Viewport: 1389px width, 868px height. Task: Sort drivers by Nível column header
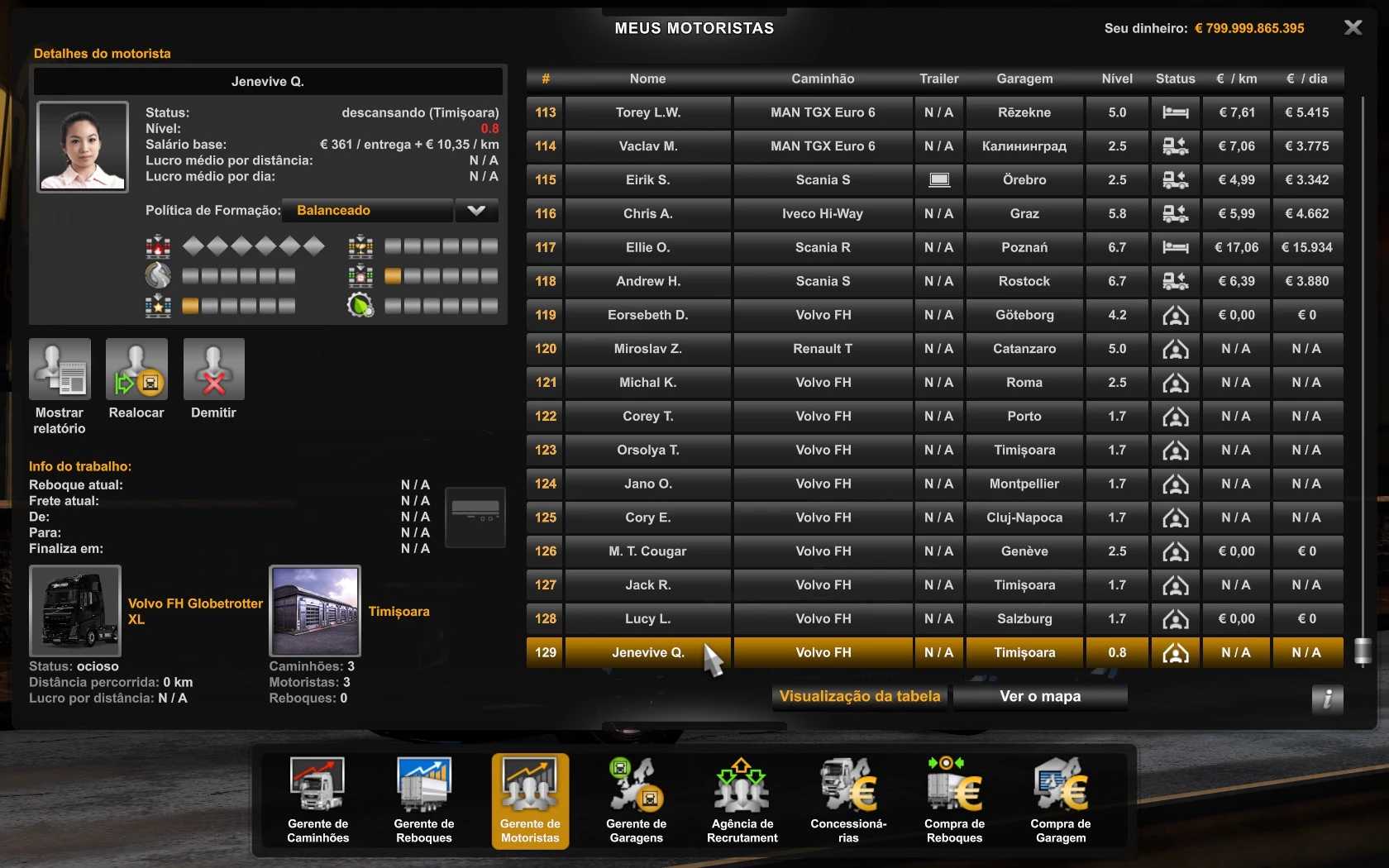point(1116,79)
